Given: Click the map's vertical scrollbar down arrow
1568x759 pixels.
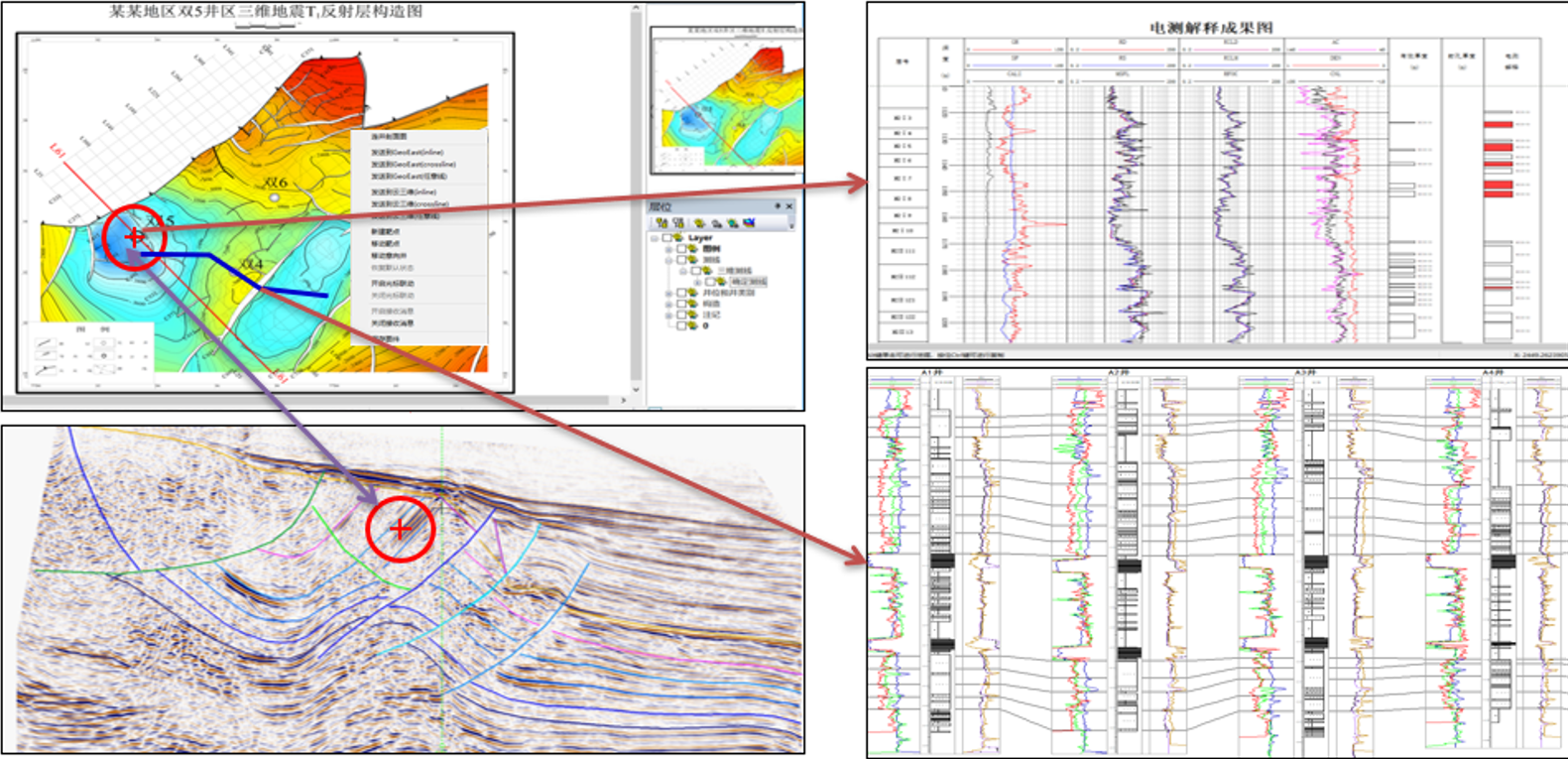Looking at the screenshot, I should (636, 390).
